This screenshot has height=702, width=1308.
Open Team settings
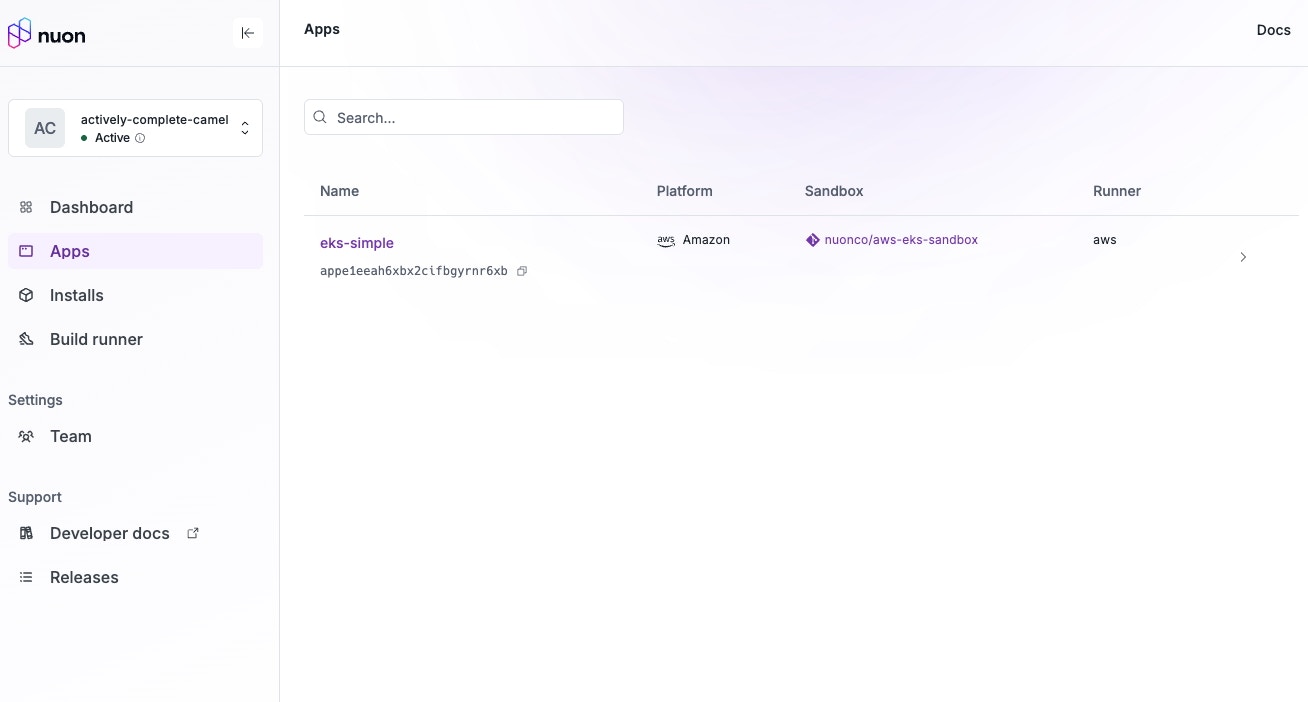coord(135,436)
